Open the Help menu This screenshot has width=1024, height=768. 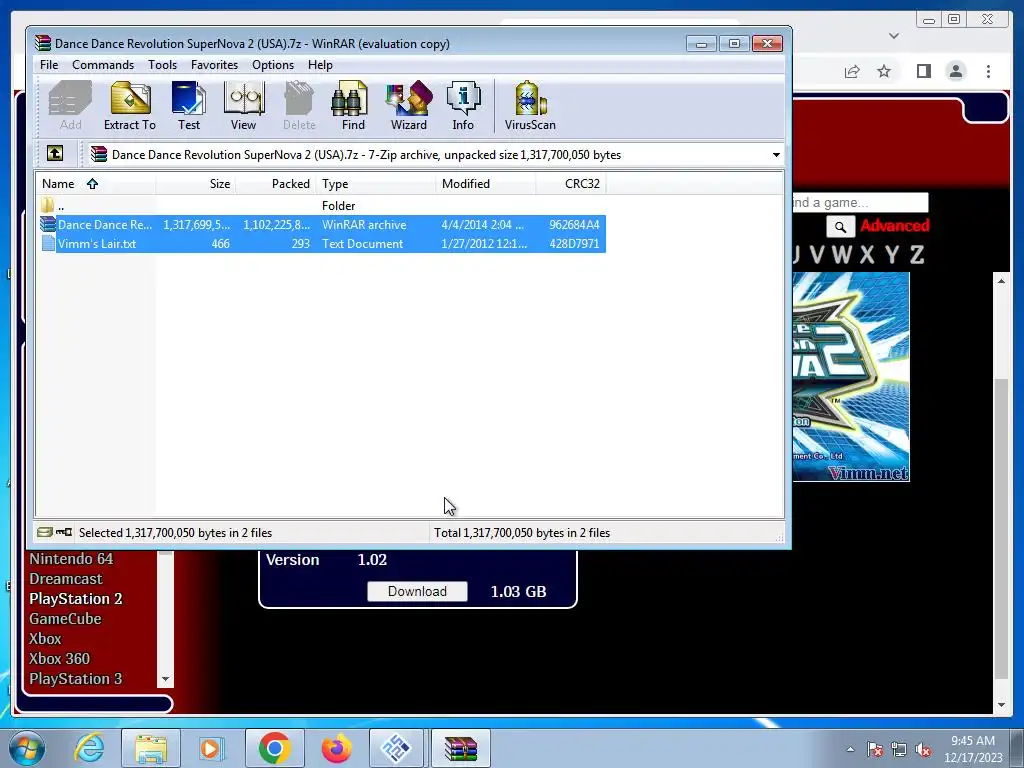click(x=320, y=65)
